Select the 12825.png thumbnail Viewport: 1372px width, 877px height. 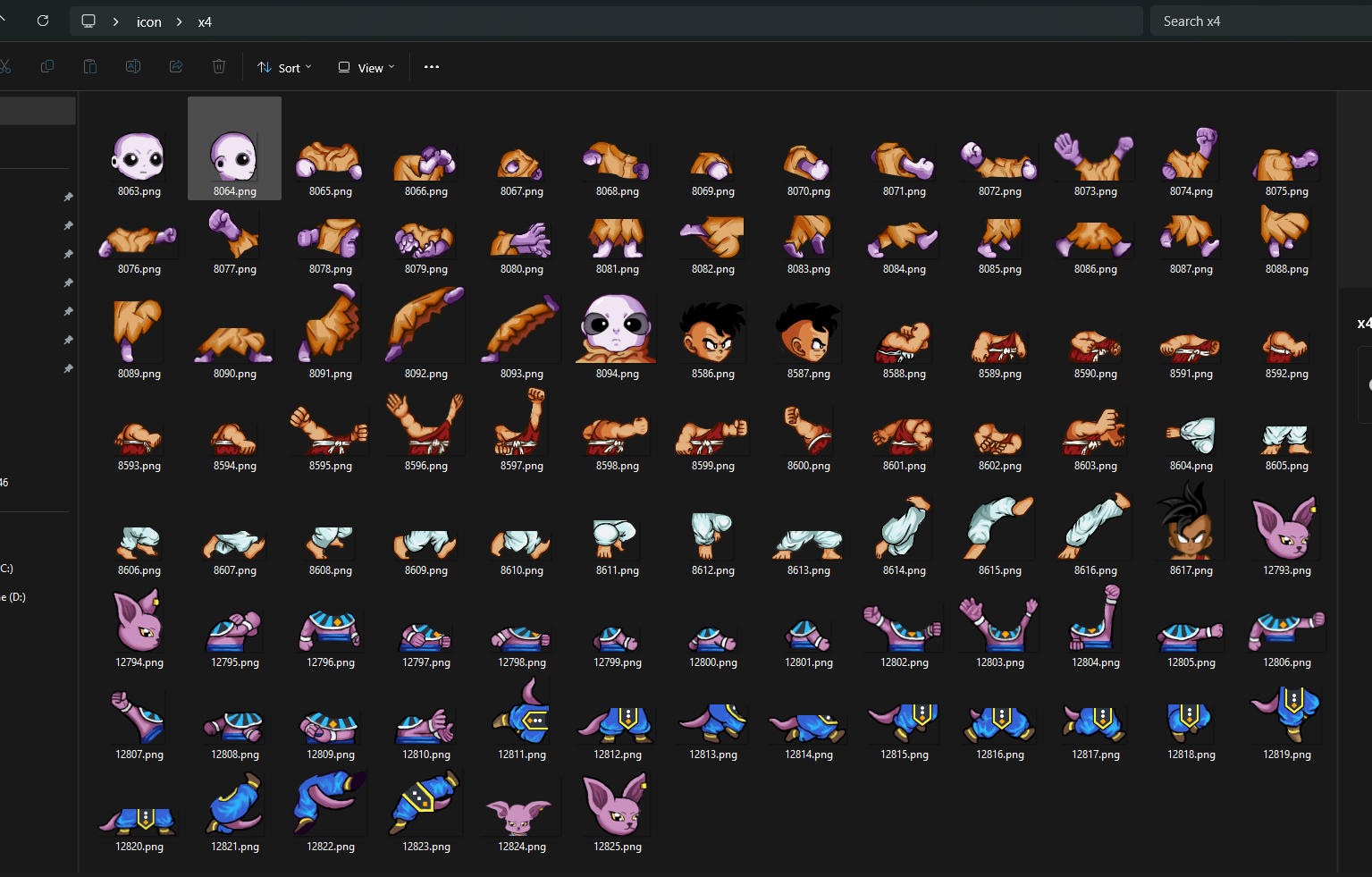point(617,805)
